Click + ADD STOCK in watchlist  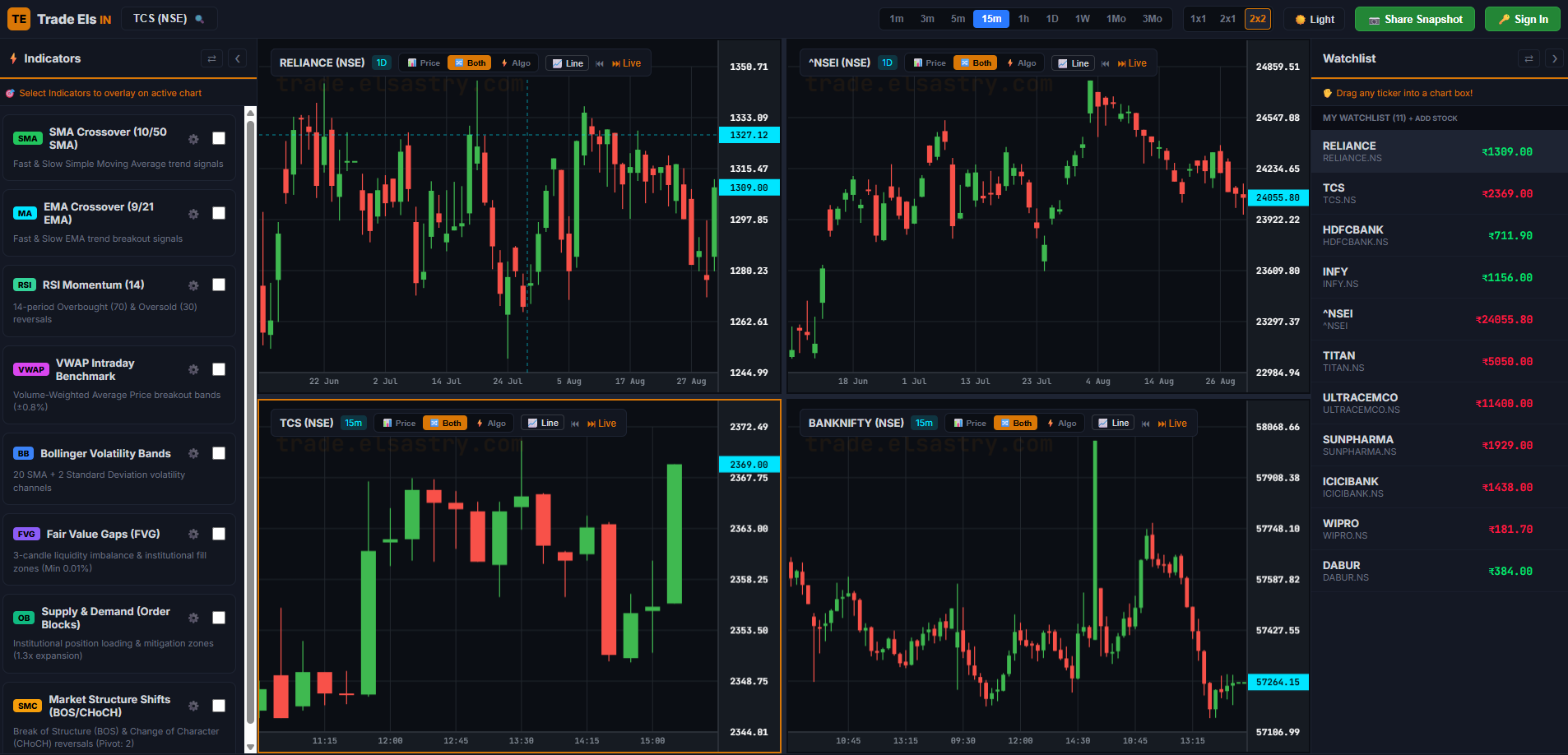pyautogui.click(x=1433, y=118)
